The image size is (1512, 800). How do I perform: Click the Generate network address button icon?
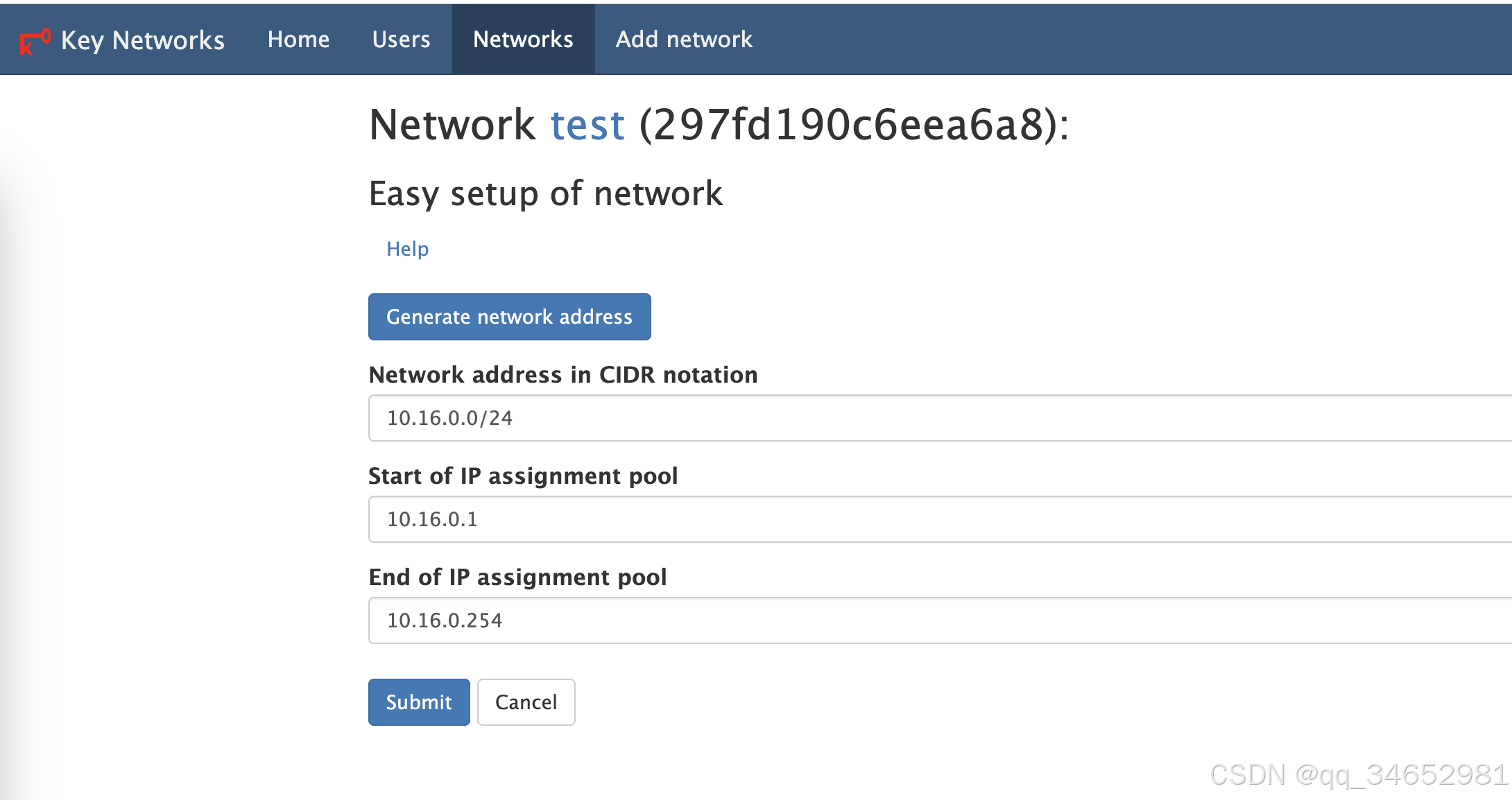510,316
